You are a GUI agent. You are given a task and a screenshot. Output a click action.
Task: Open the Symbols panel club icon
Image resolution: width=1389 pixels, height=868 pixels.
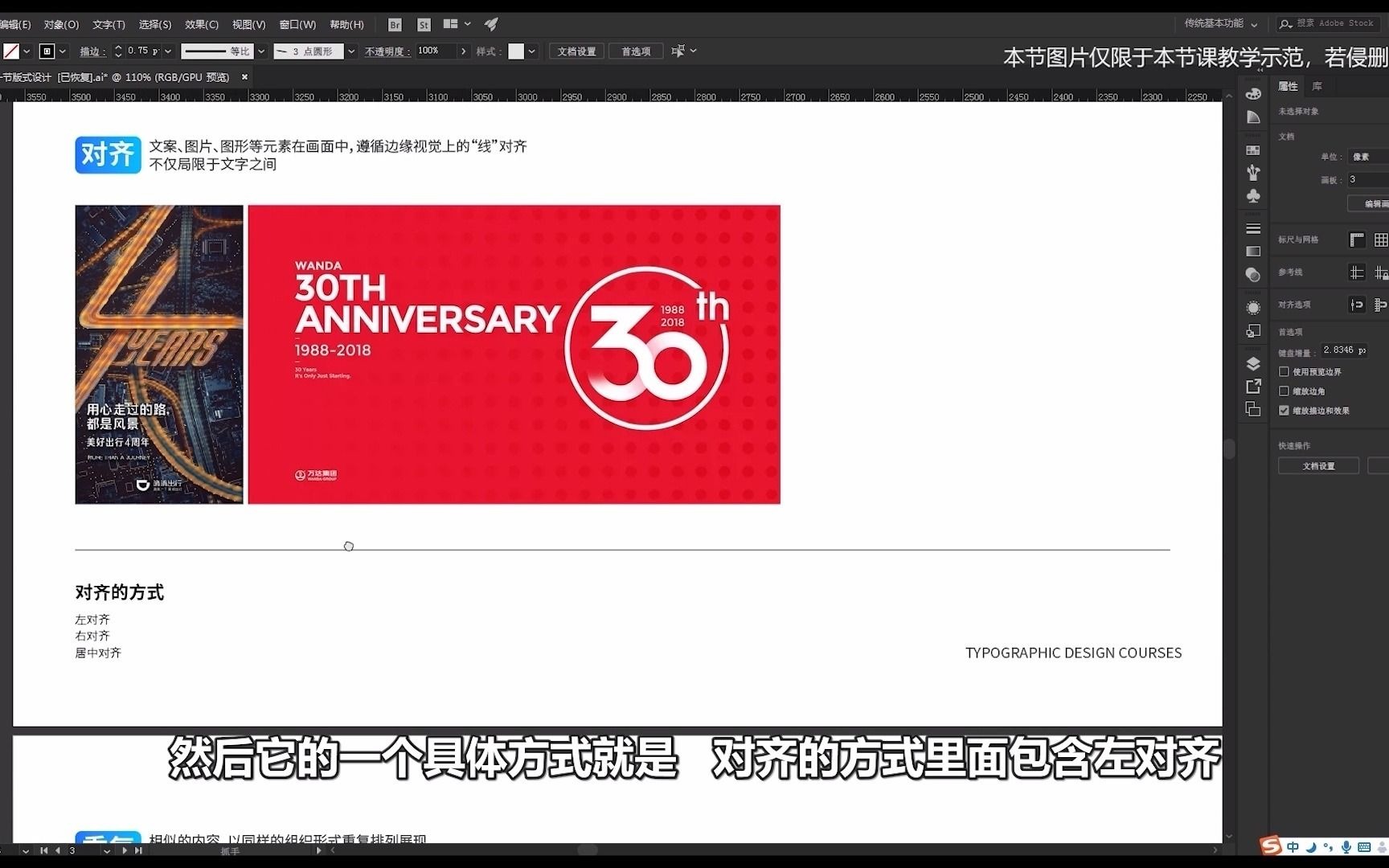[x=1252, y=196]
